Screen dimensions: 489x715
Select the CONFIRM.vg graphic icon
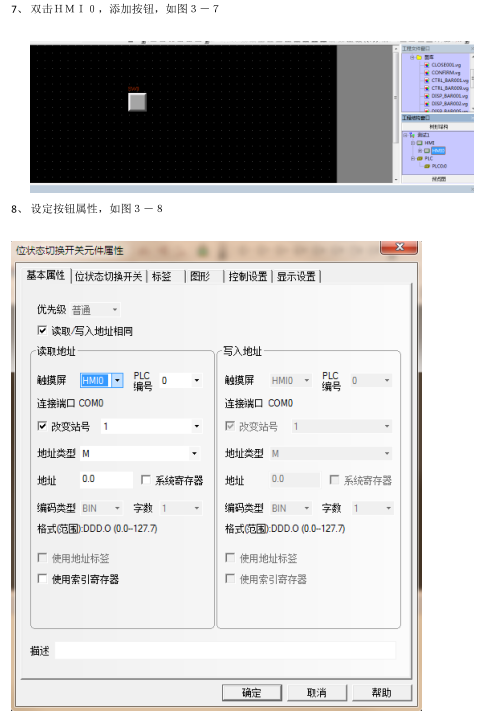pyautogui.click(x=427, y=73)
